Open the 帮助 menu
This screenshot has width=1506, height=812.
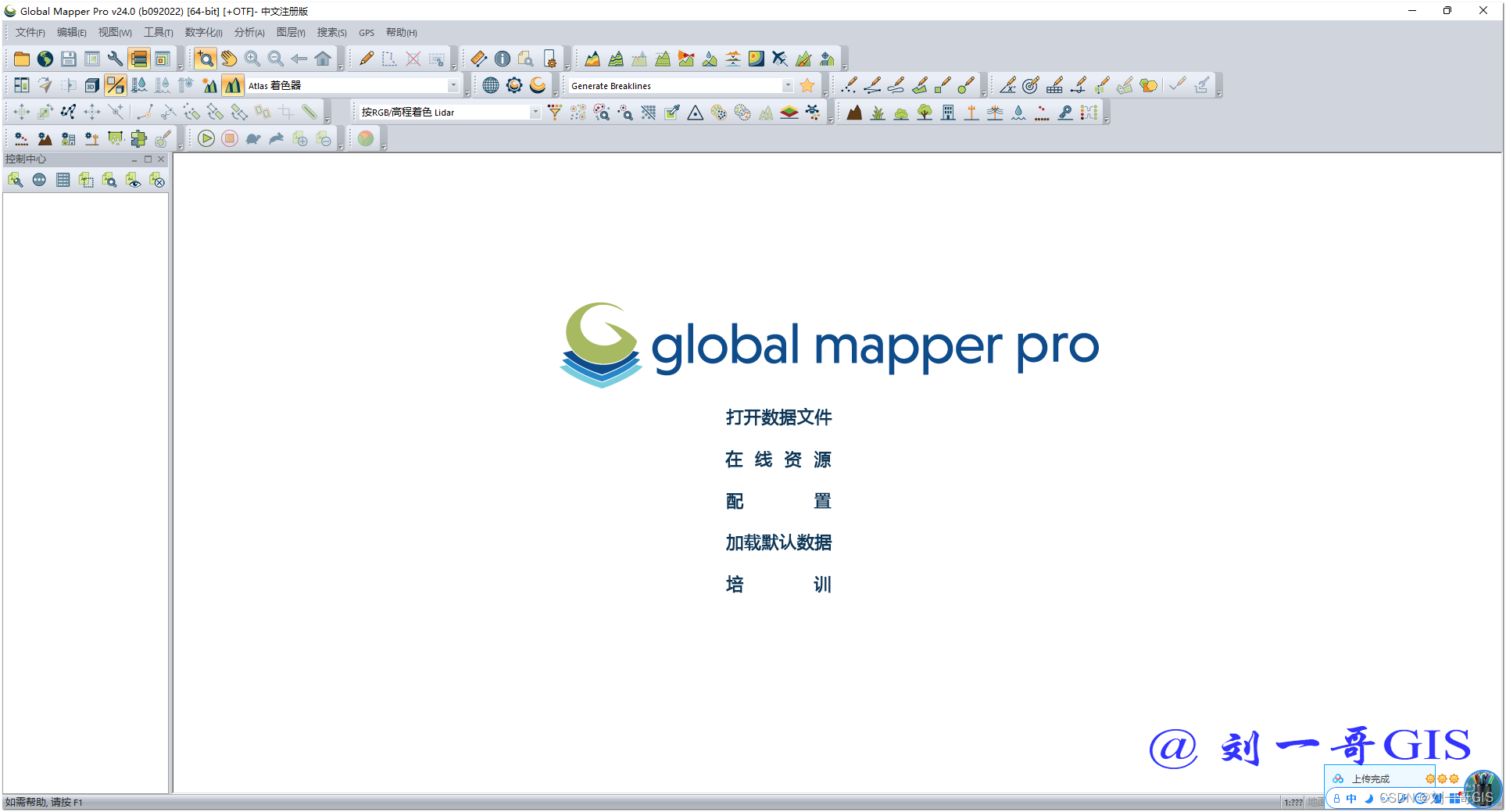click(x=401, y=33)
